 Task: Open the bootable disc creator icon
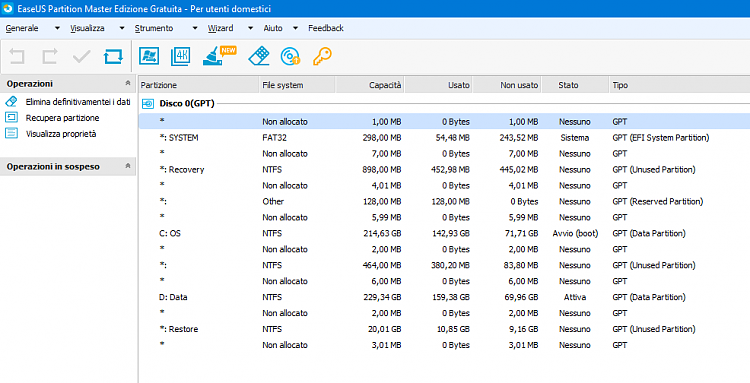290,56
